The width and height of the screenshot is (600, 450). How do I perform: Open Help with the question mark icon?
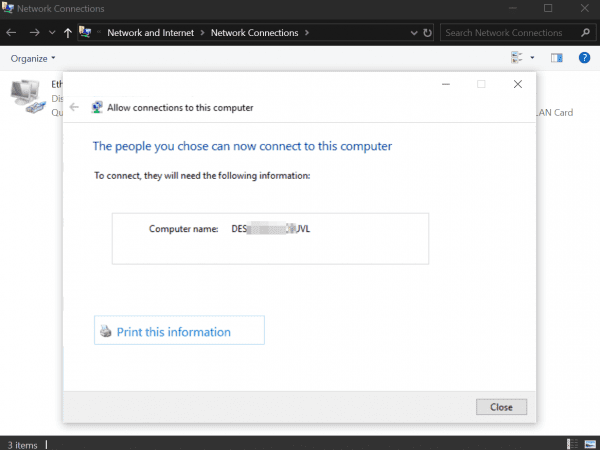point(584,58)
